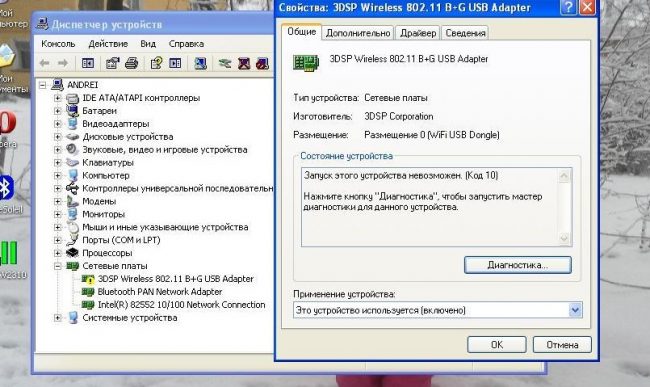Click the sound devices speaker icon
The image size is (650, 387).
point(73,149)
